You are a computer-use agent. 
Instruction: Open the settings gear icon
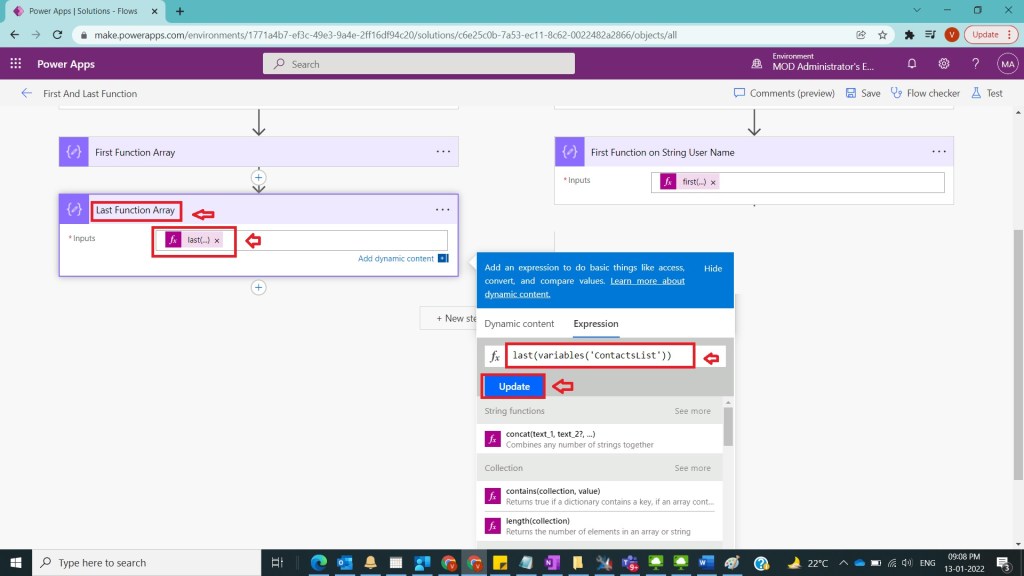[944, 64]
